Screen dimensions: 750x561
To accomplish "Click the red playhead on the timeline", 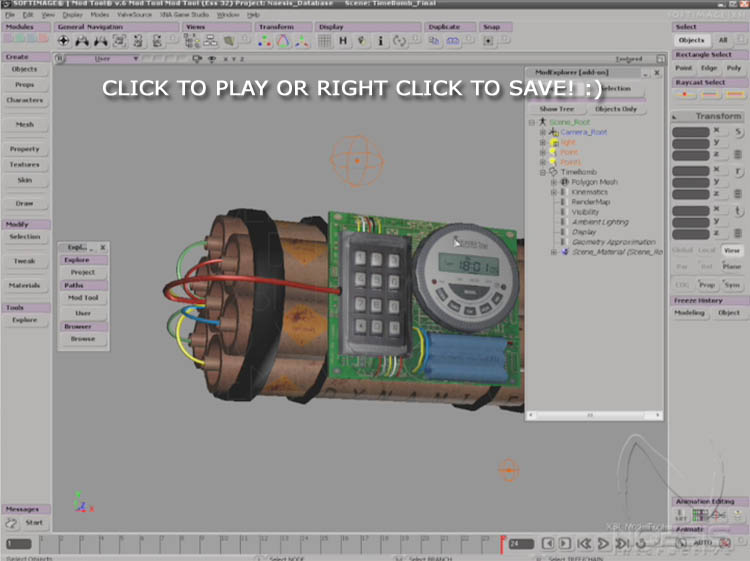I will pyautogui.click(x=501, y=543).
